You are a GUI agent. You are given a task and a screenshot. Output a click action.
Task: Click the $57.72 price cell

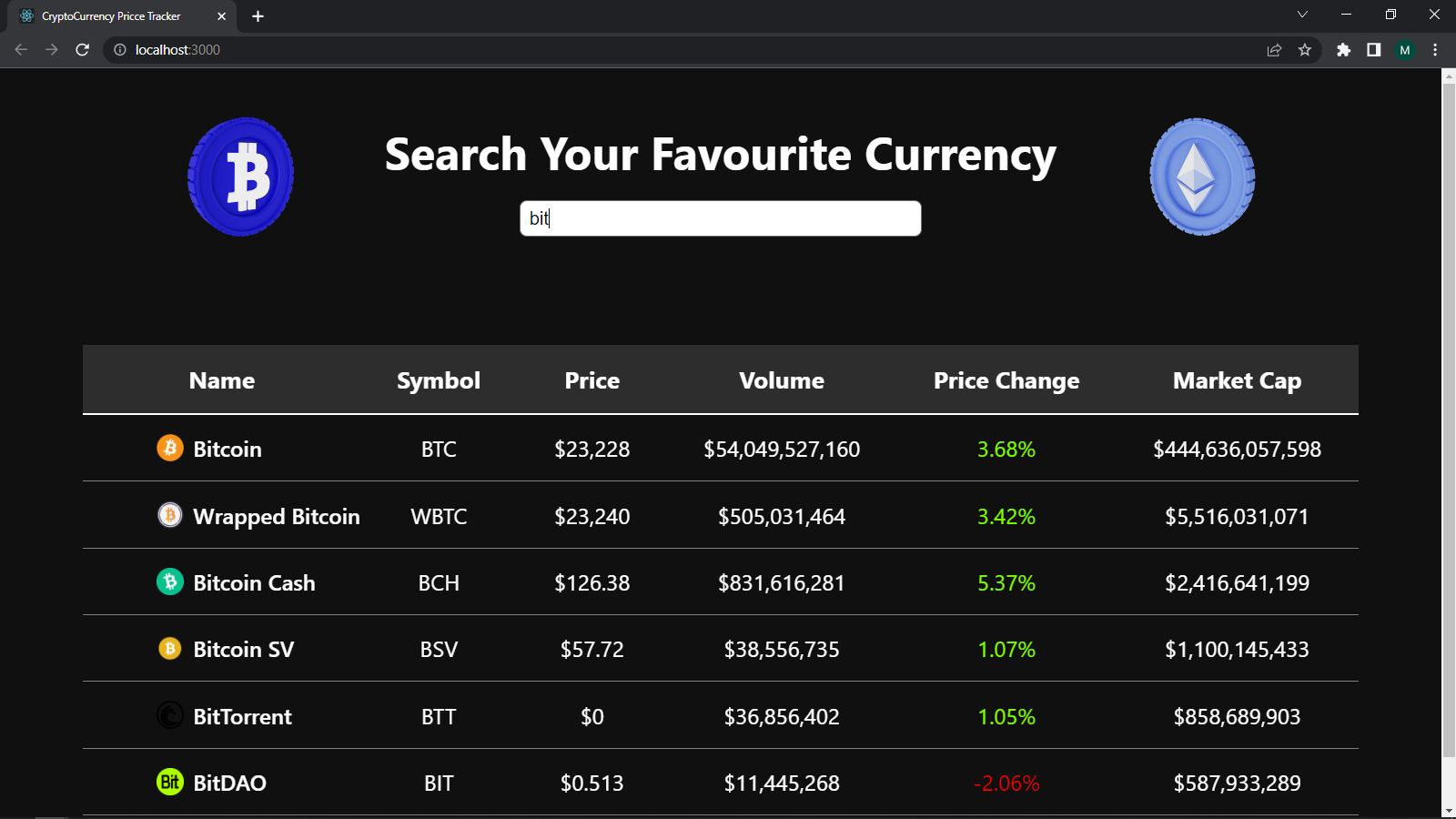tap(592, 649)
